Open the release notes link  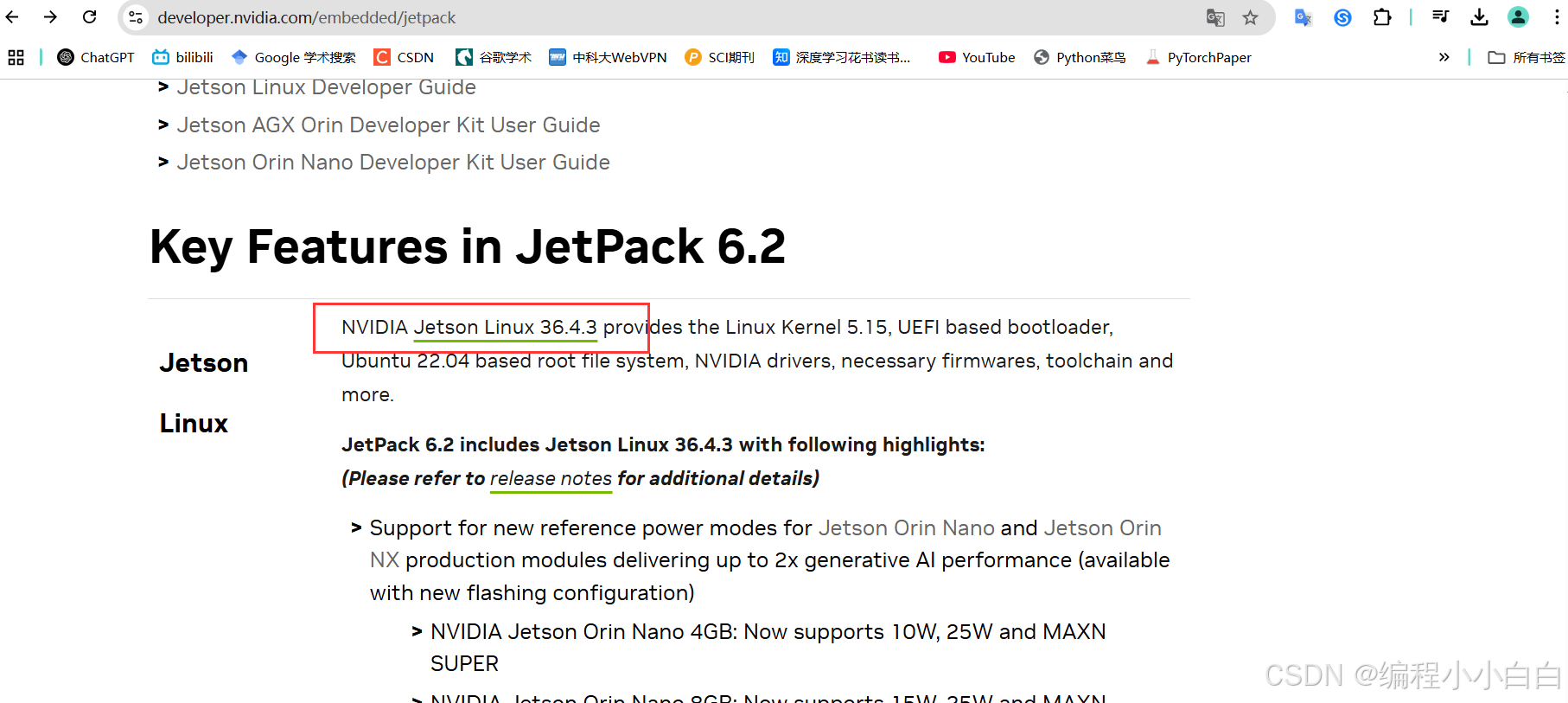click(x=551, y=478)
